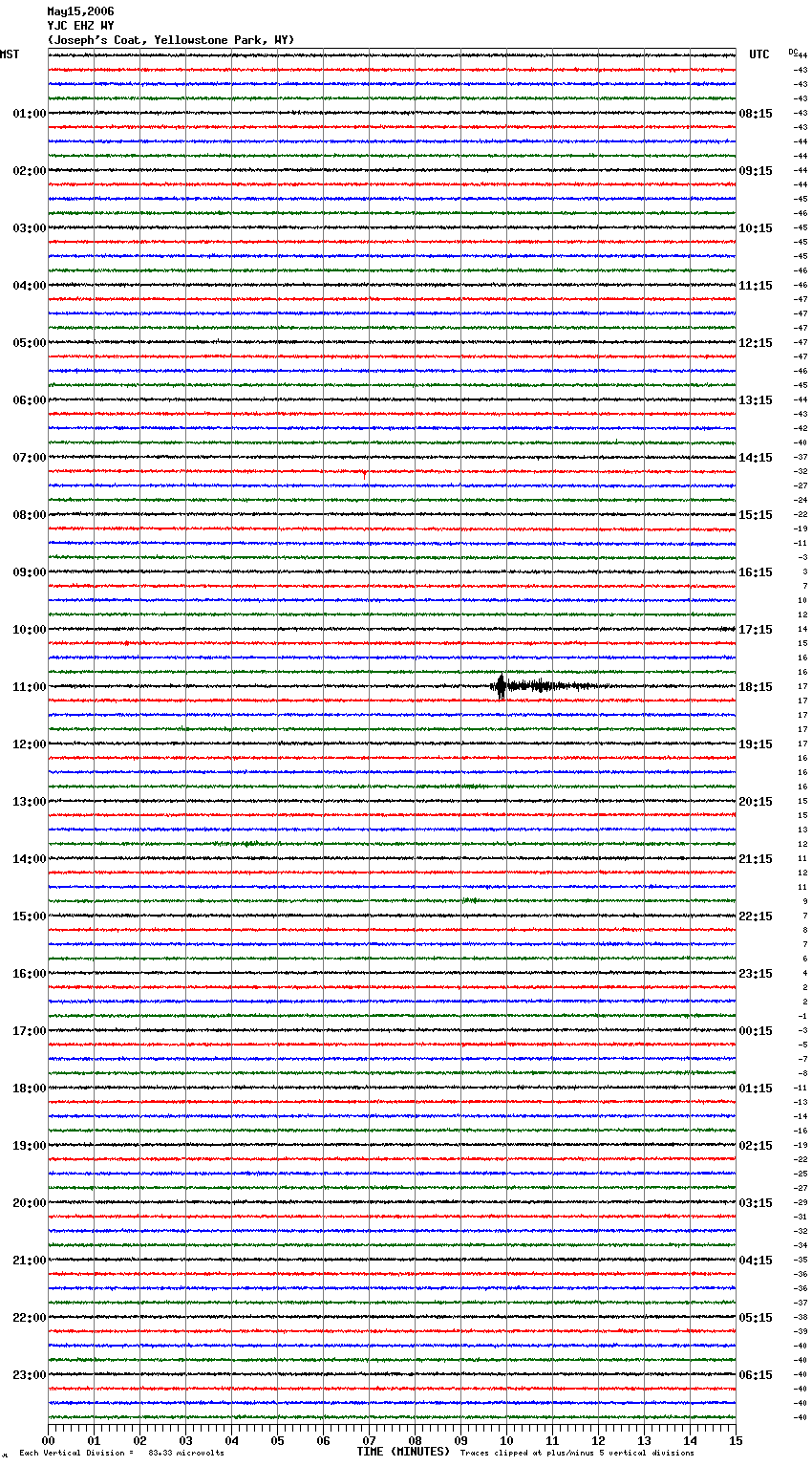Click the 17:15 UTC time label
Image resolution: width=812 pixels, height=1466 pixels.
coord(756,630)
